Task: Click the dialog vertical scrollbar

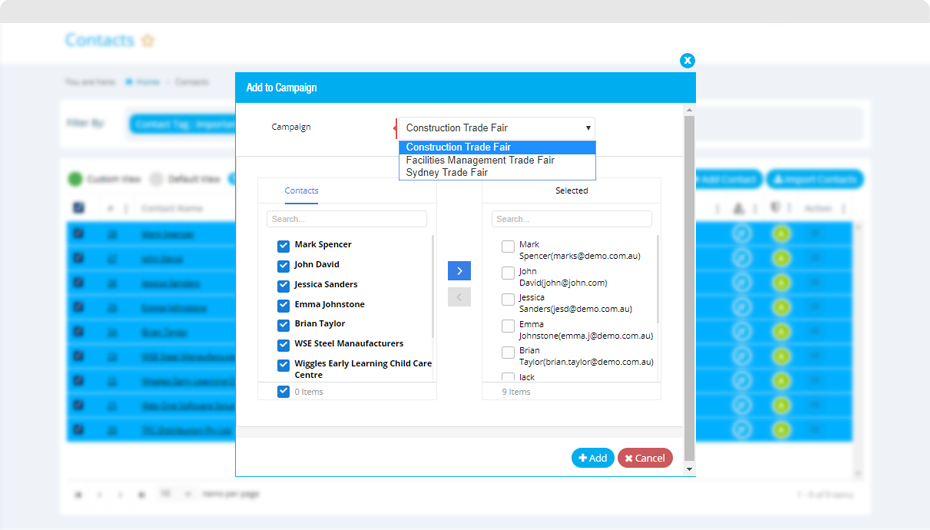Action: pos(689,288)
